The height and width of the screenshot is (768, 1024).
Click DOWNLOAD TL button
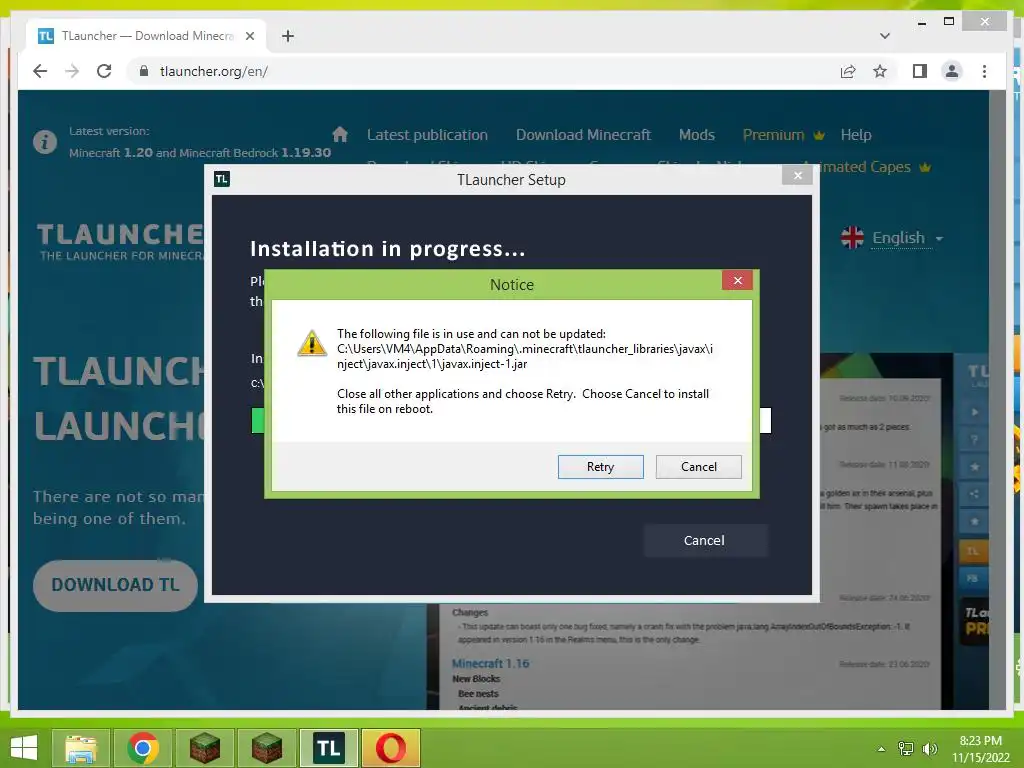tap(115, 585)
